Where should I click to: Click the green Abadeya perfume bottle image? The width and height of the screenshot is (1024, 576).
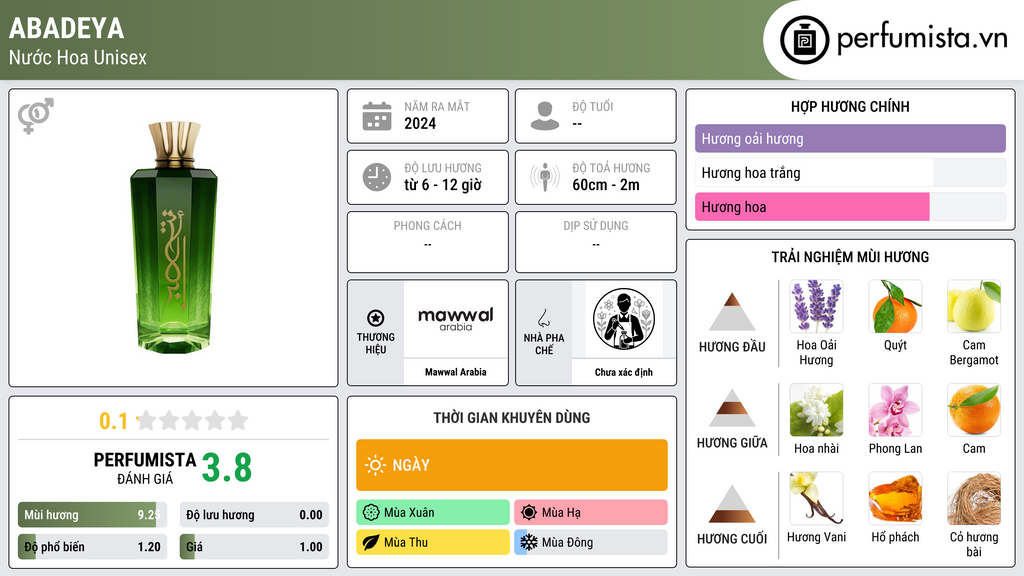(174, 237)
